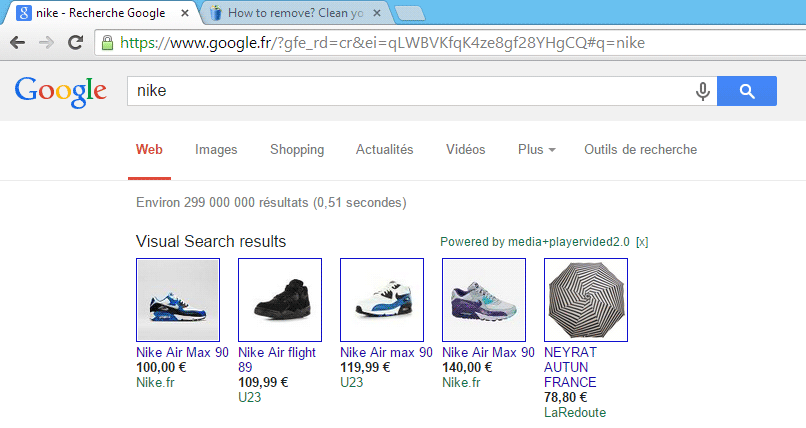Image resolution: width=806 pixels, height=428 pixels.
Task: Open the striped umbrella product image
Action: [x=586, y=300]
